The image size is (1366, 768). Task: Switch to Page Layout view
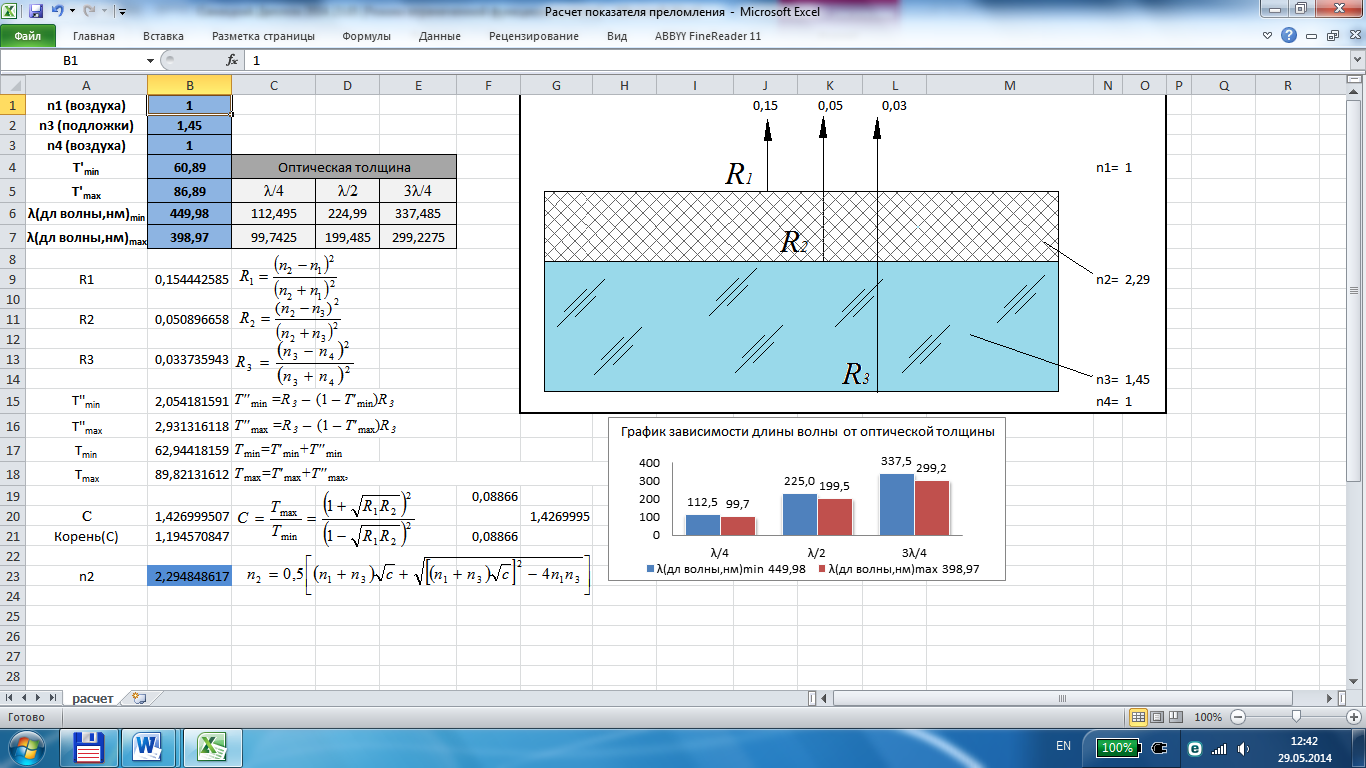[x=1159, y=717]
